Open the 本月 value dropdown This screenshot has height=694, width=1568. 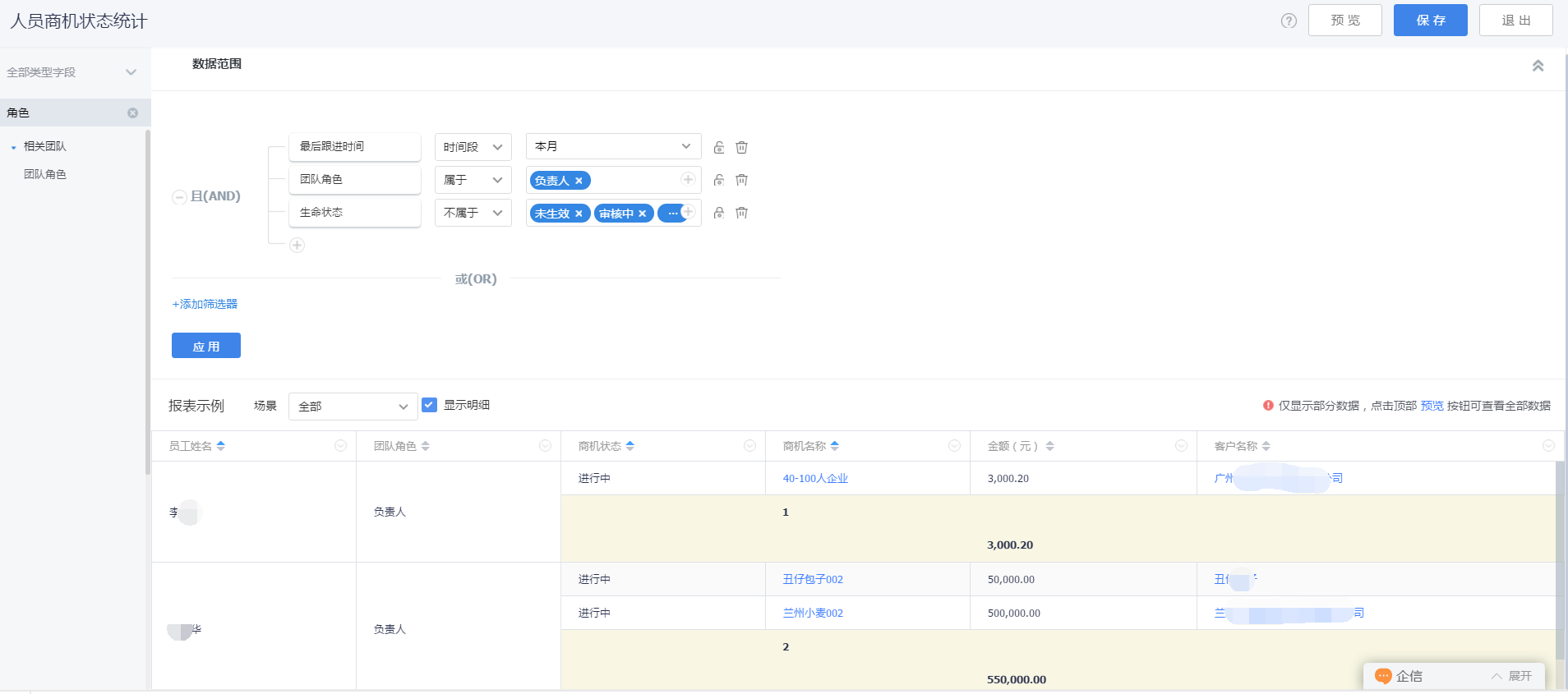tap(614, 146)
